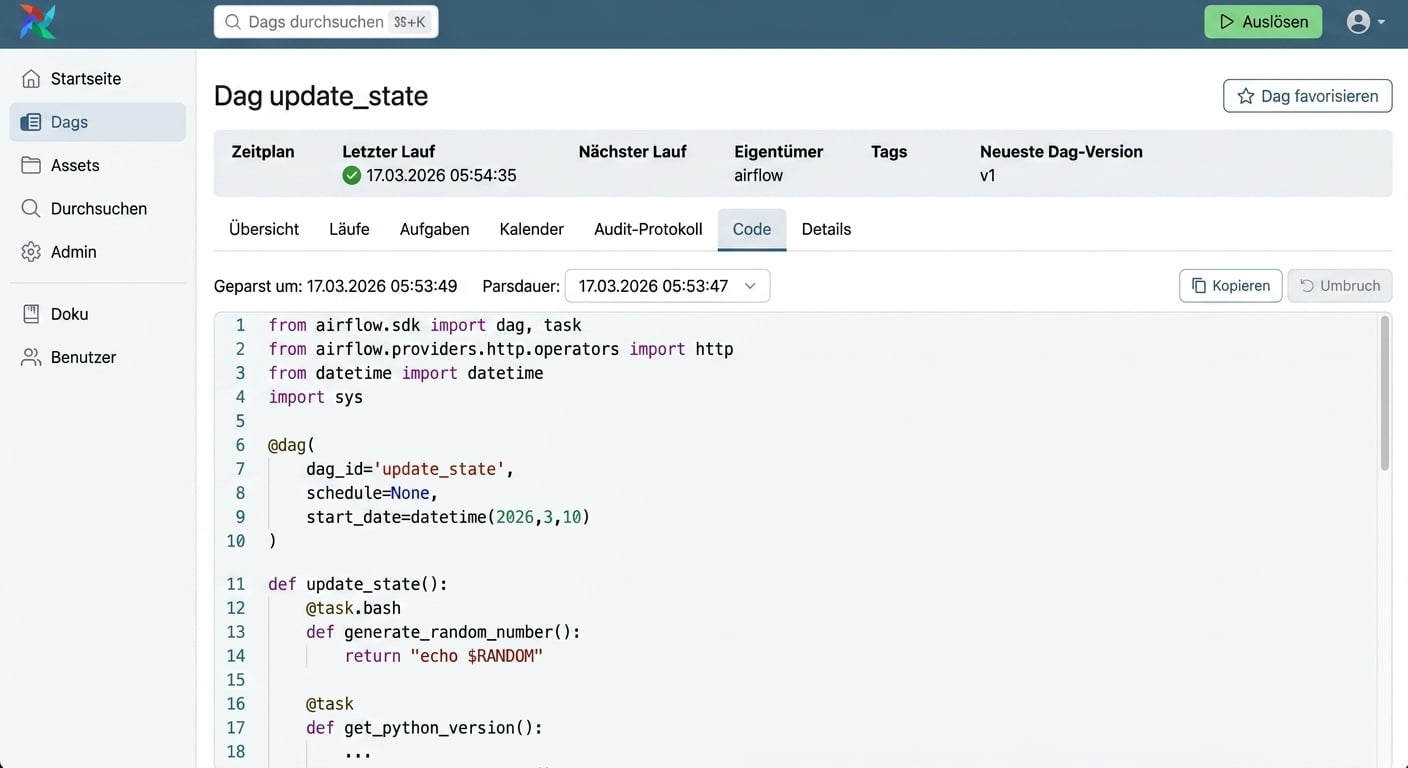
Task: Select the Code tab
Action: [752, 229]
